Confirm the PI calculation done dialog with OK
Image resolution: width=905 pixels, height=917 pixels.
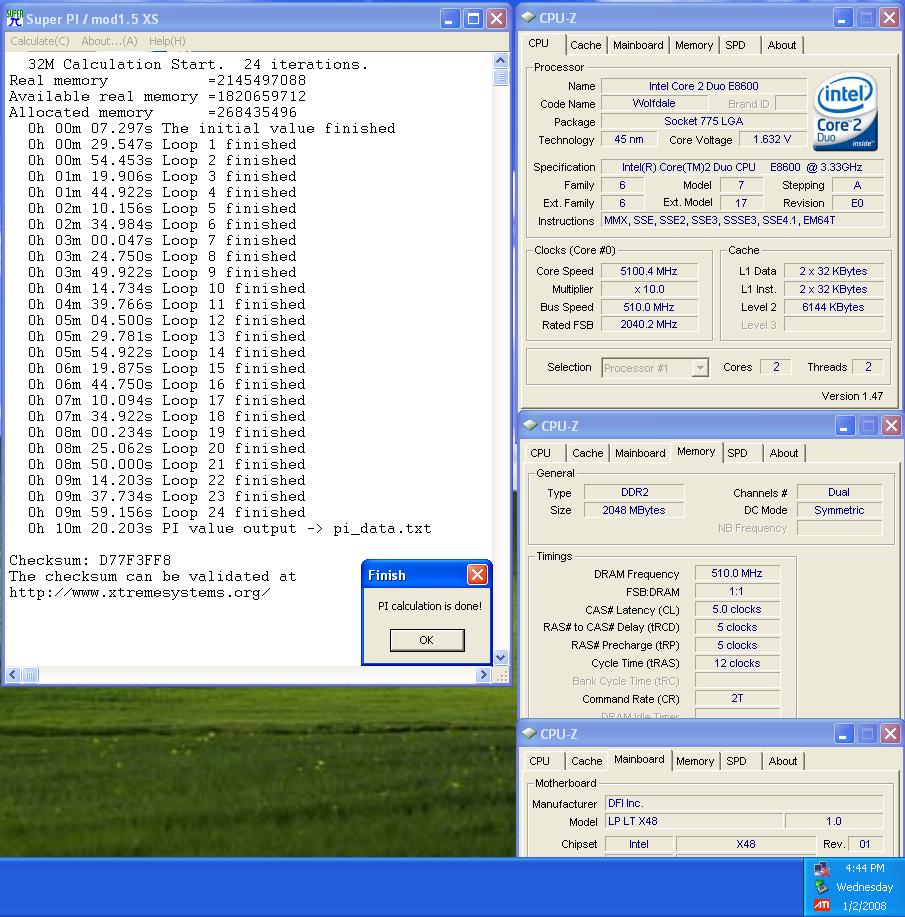(427, 640)
